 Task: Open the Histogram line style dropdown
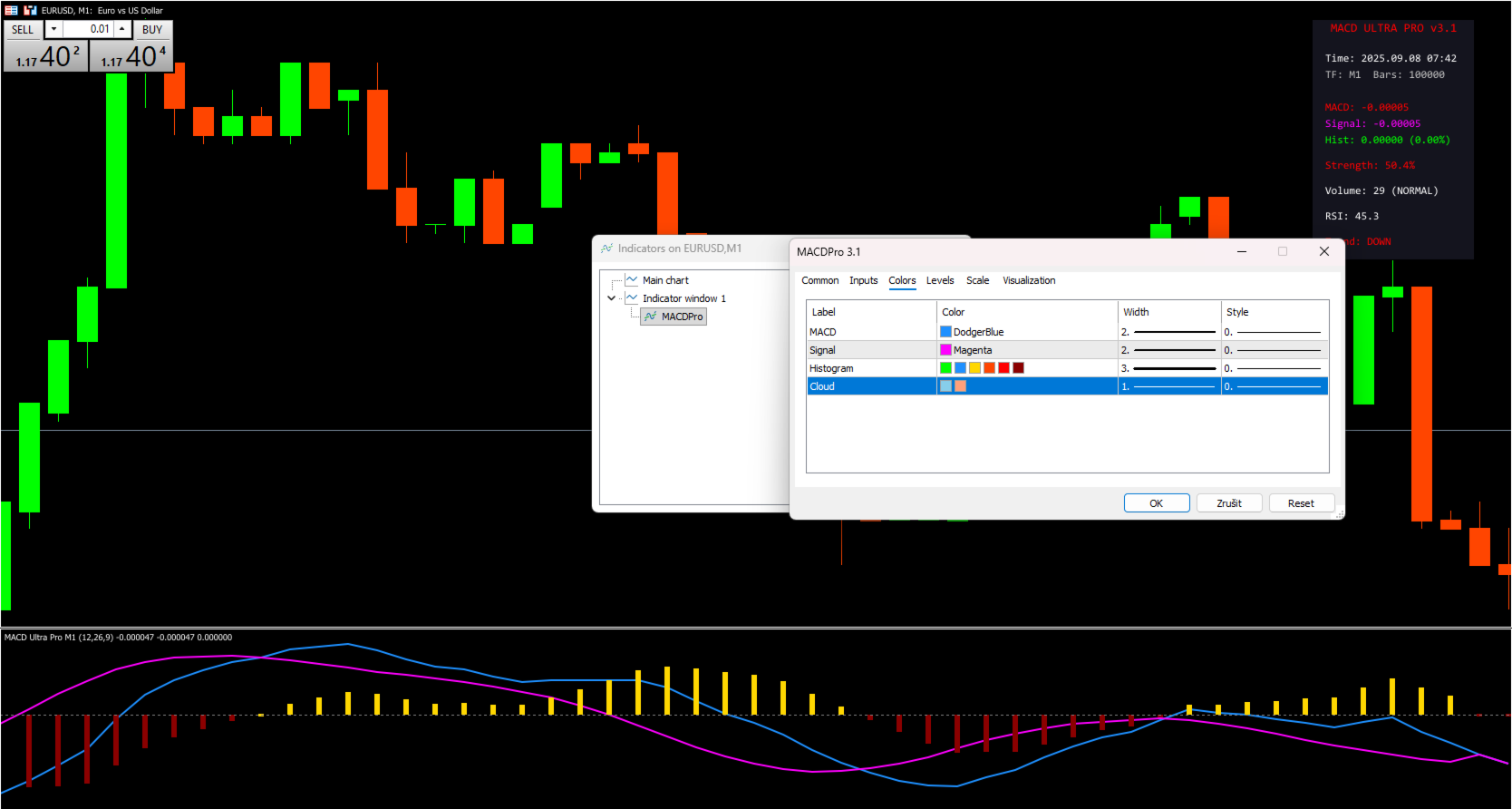point(1275,368)
